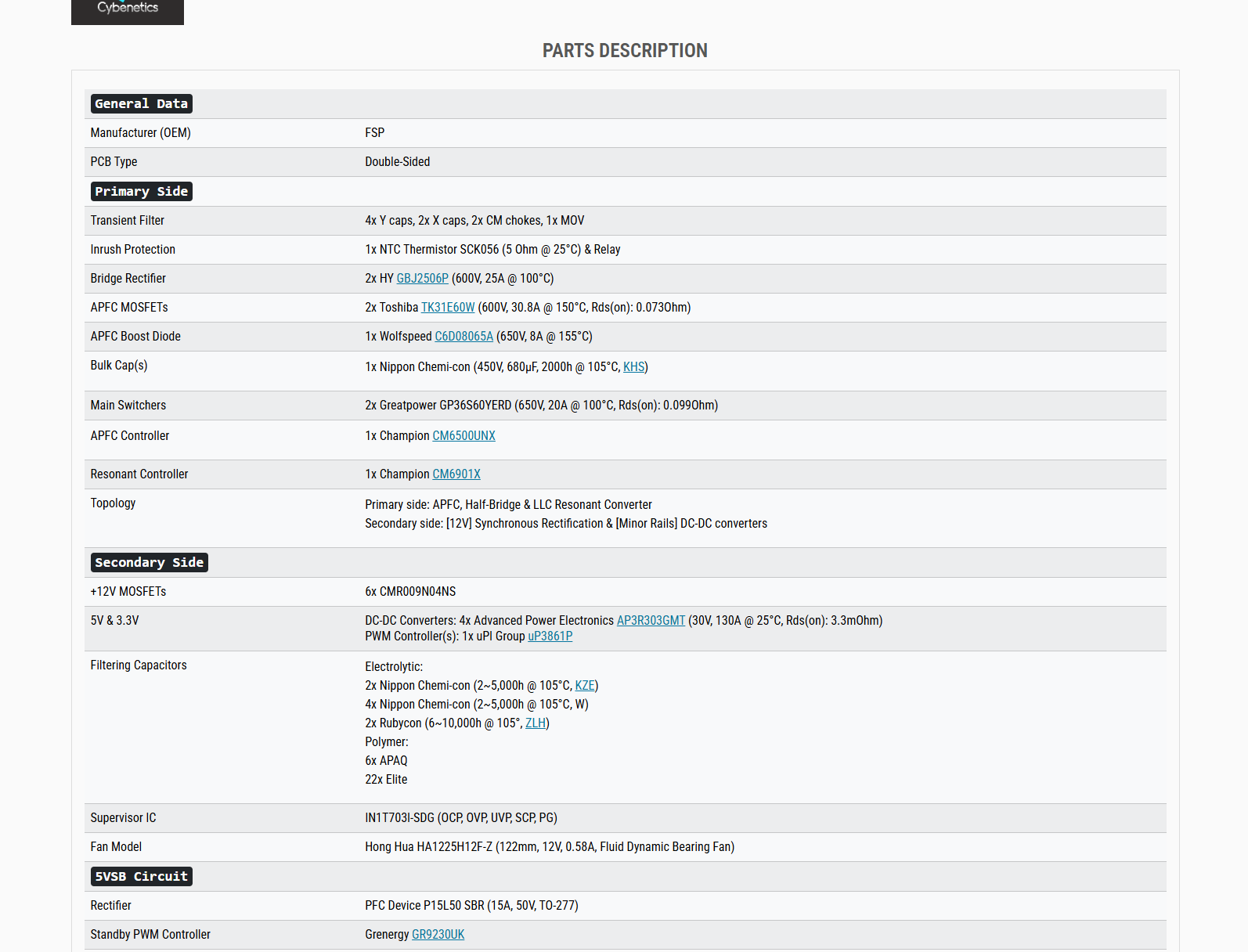1248x952 pixels.
Task: Click the Inrush Protection row label
Action: 132,250
